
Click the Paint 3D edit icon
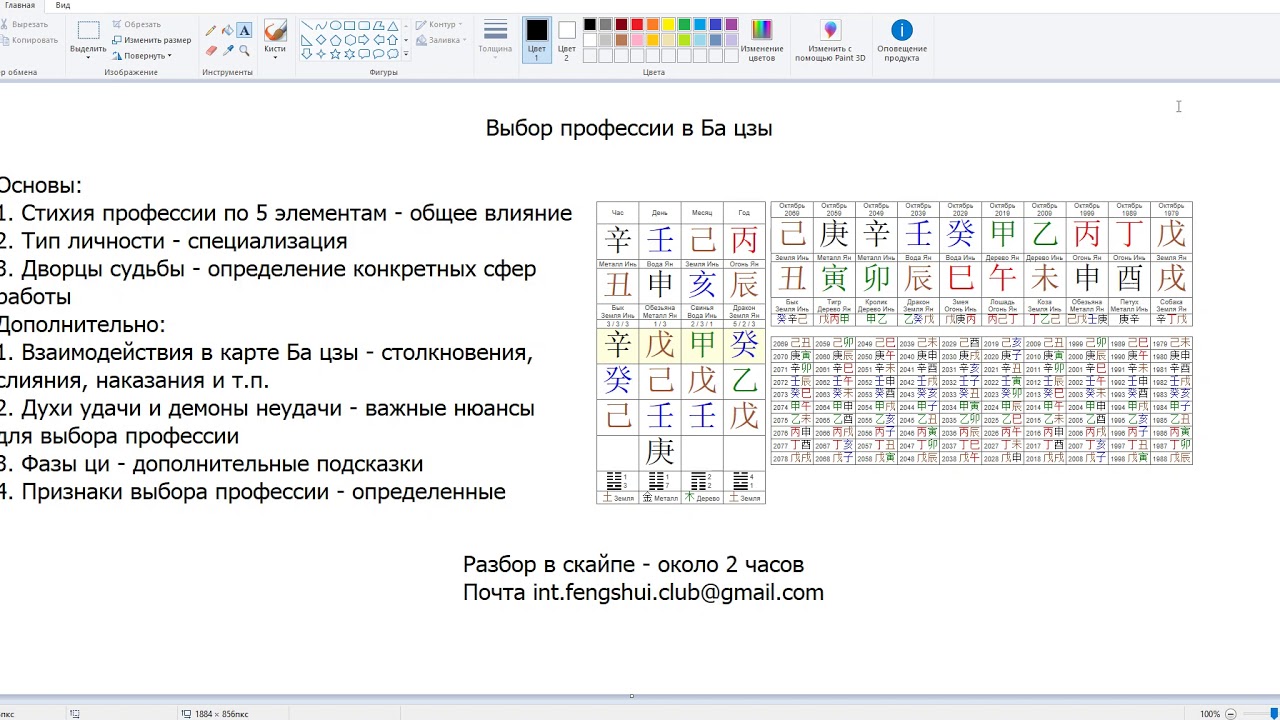pos(830,31)
